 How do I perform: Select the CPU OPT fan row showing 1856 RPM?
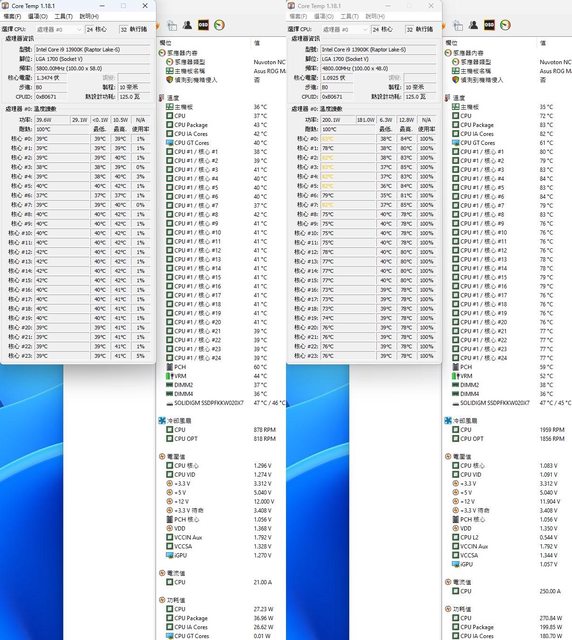pyautogui.click(x=508, y=439)
